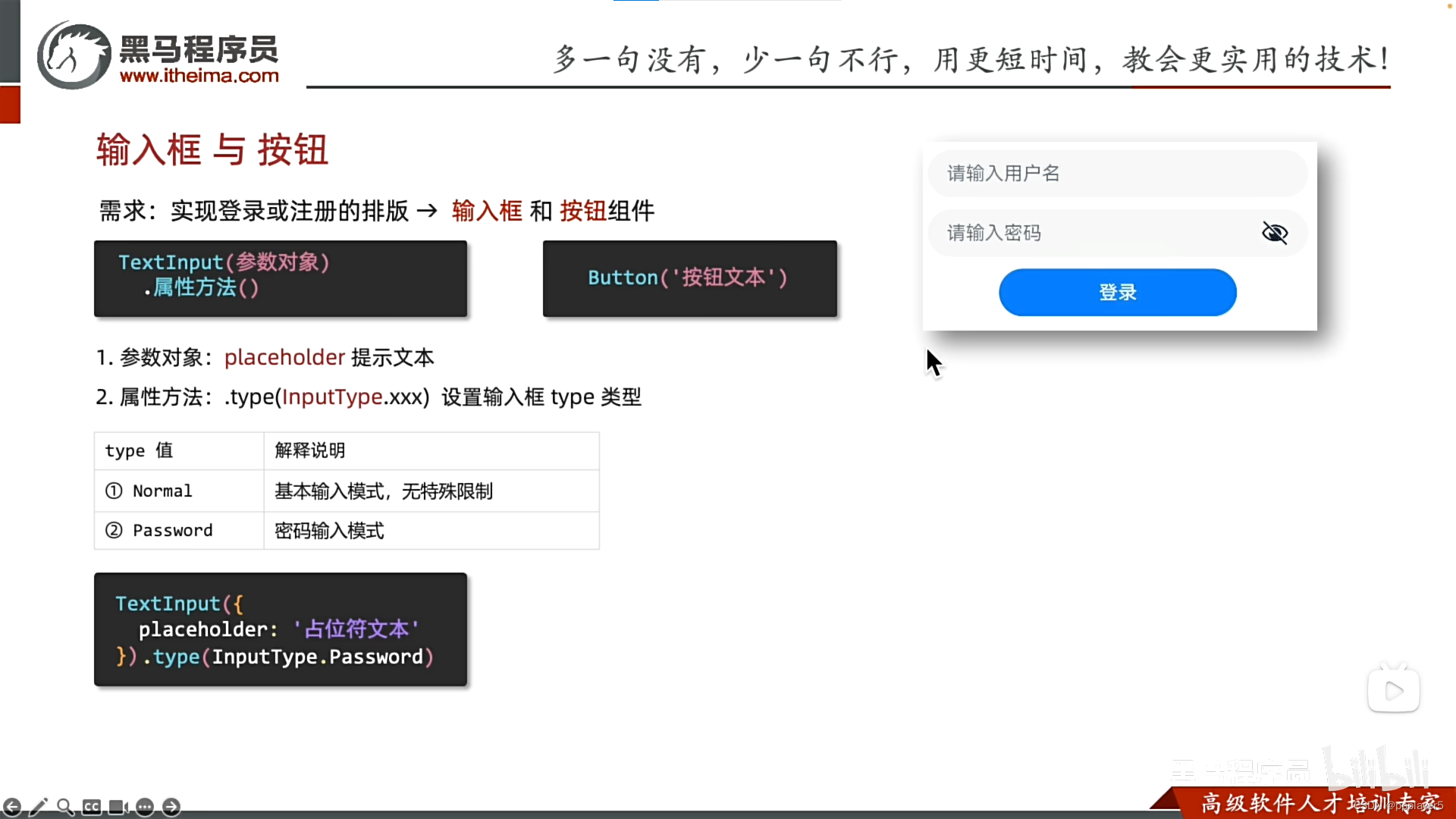1456x819 pixels.
Task: Open more slideshow options menu
Action: [145, 807]
